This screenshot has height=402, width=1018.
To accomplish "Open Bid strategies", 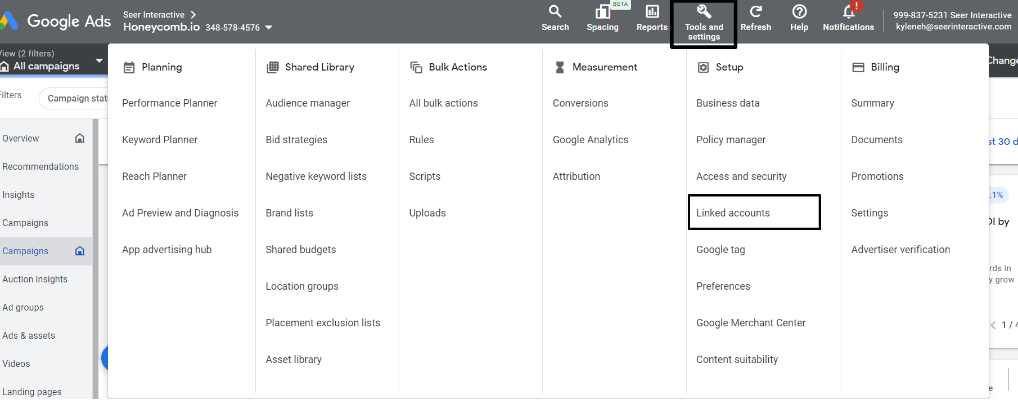I will [x=297, y=140].
